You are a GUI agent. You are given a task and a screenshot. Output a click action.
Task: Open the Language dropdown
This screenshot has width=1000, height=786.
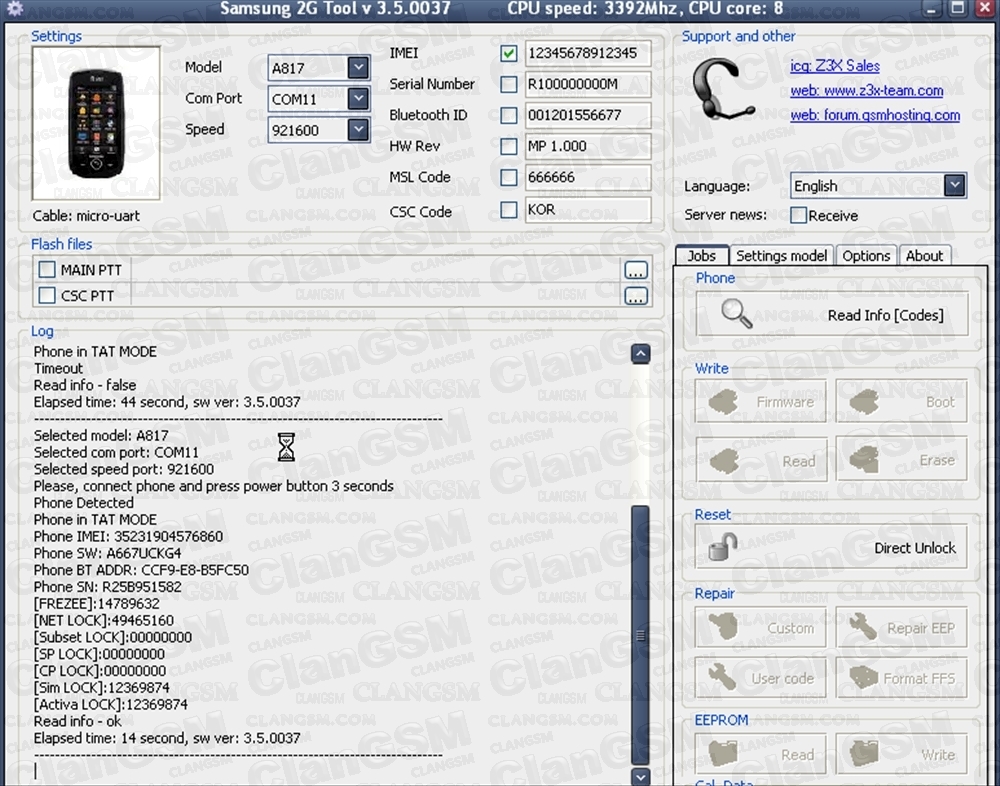tap(955, 186)
